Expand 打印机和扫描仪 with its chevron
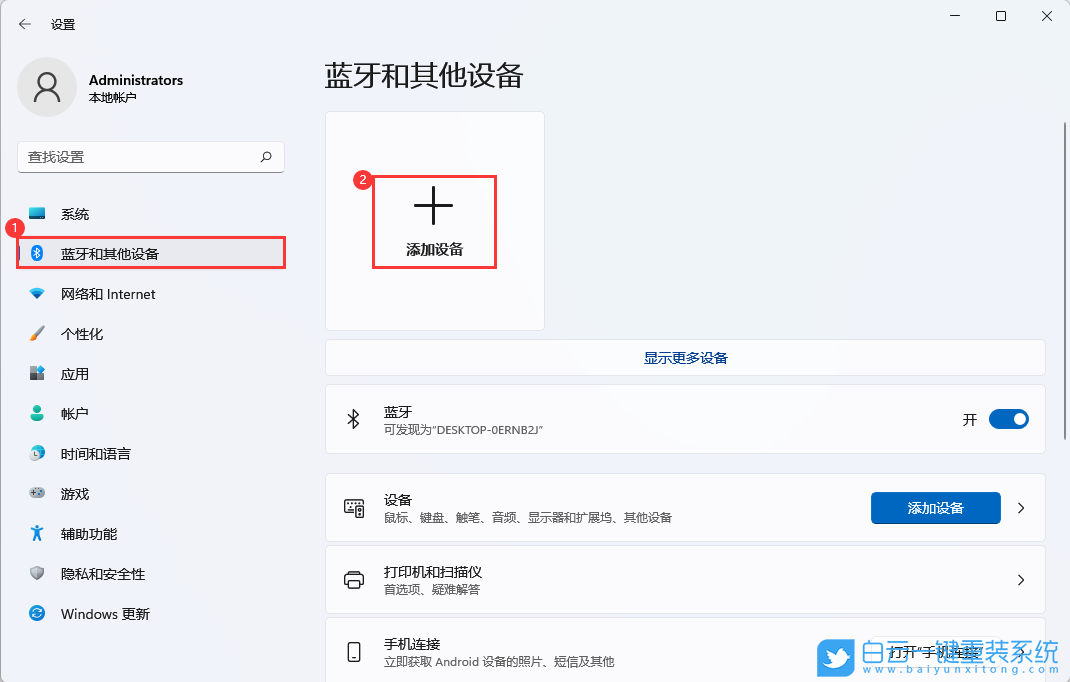Screen dimensions: 1070x682 coord(1020,579)
